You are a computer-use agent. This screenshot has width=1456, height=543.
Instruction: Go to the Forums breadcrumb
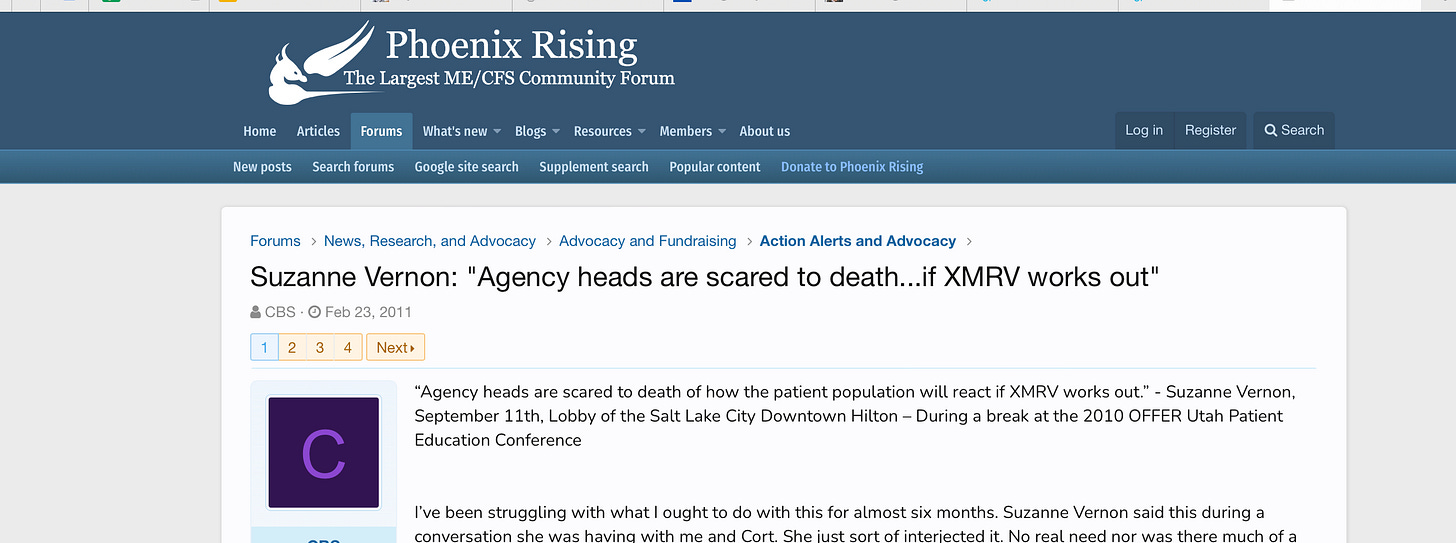pos(275,241)
